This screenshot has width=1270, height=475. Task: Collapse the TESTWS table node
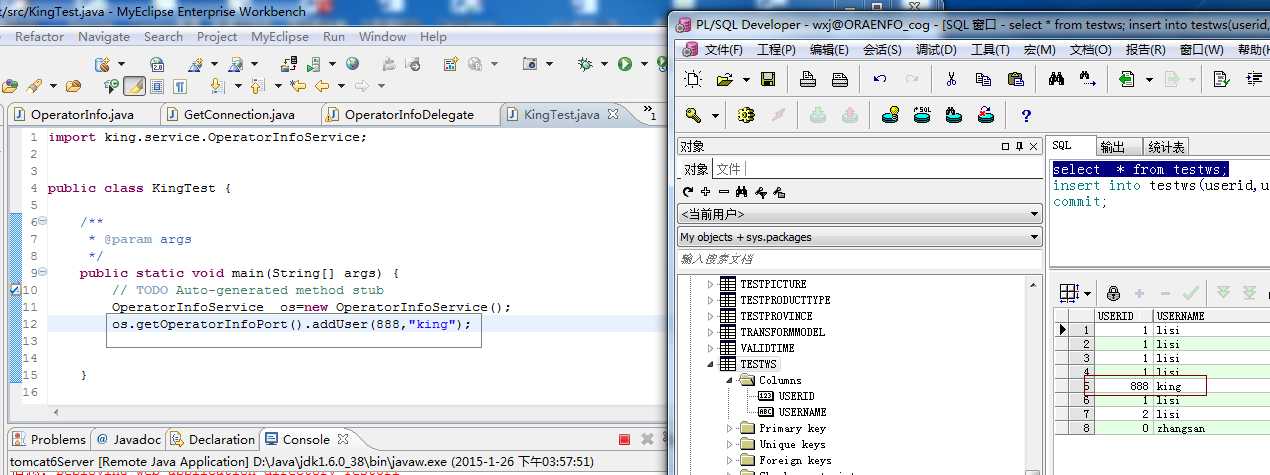pos(711,364)
